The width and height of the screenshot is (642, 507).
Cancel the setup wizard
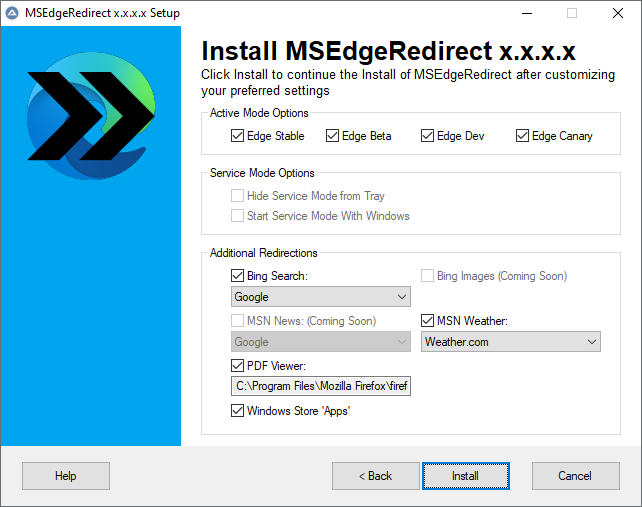click(576, 476)
